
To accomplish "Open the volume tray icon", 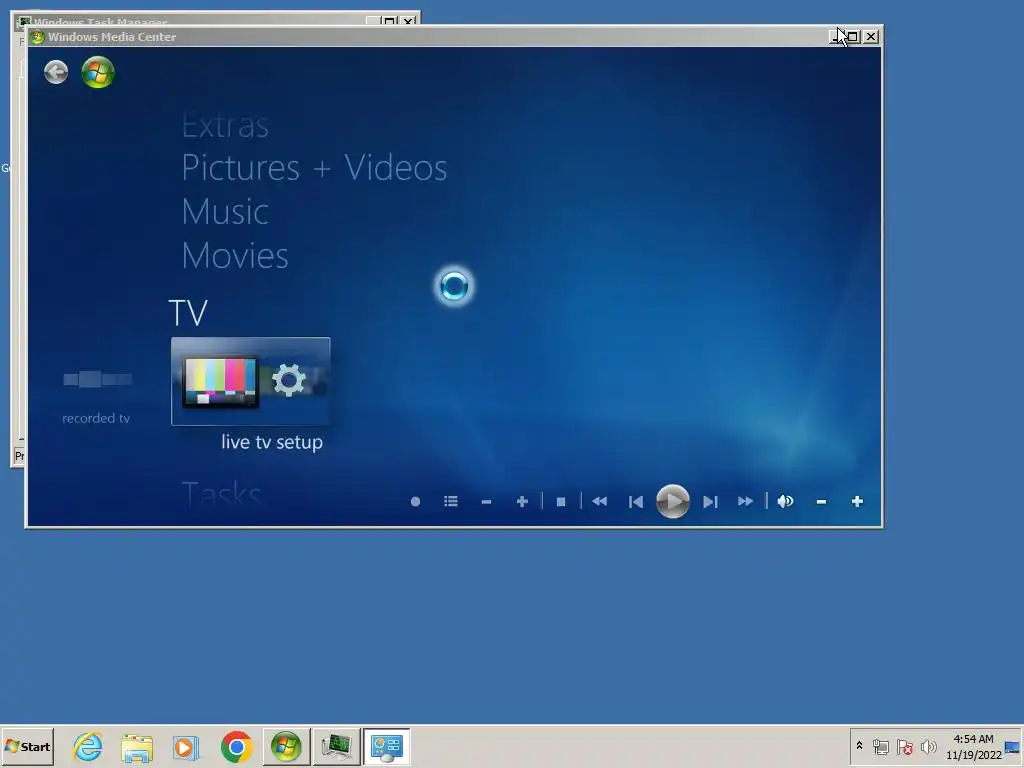I will tap(928, 746).
